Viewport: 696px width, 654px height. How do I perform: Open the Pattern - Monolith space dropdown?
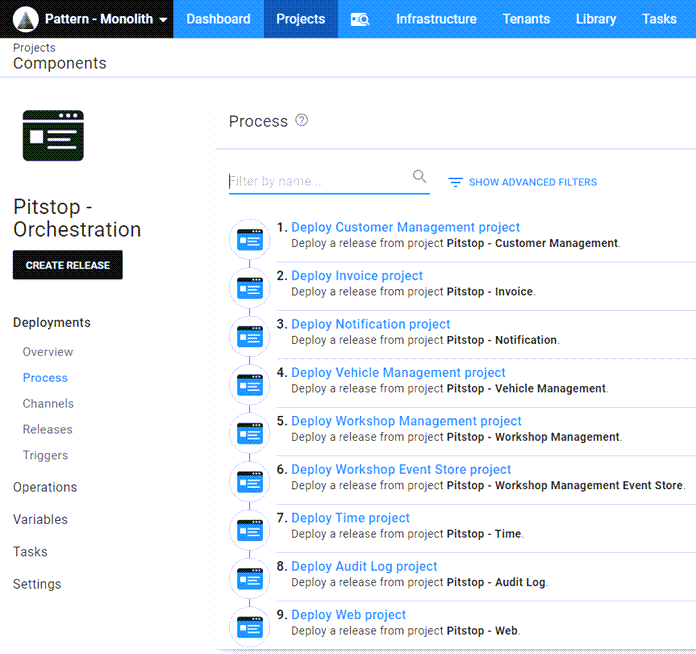93,19
